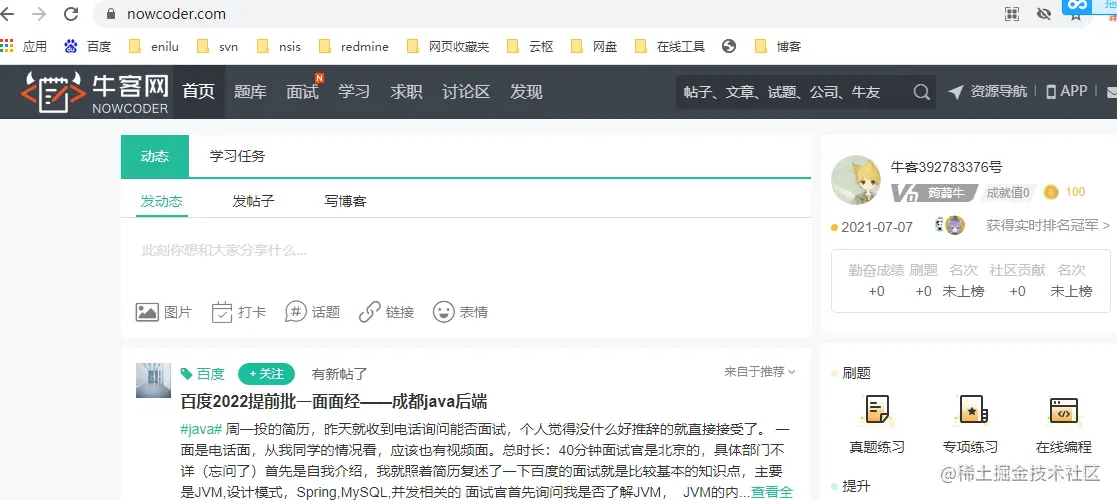Click the crossed-eye icon in address bar
Screen dimensions: 1117x500
[x=1044, y=14]
